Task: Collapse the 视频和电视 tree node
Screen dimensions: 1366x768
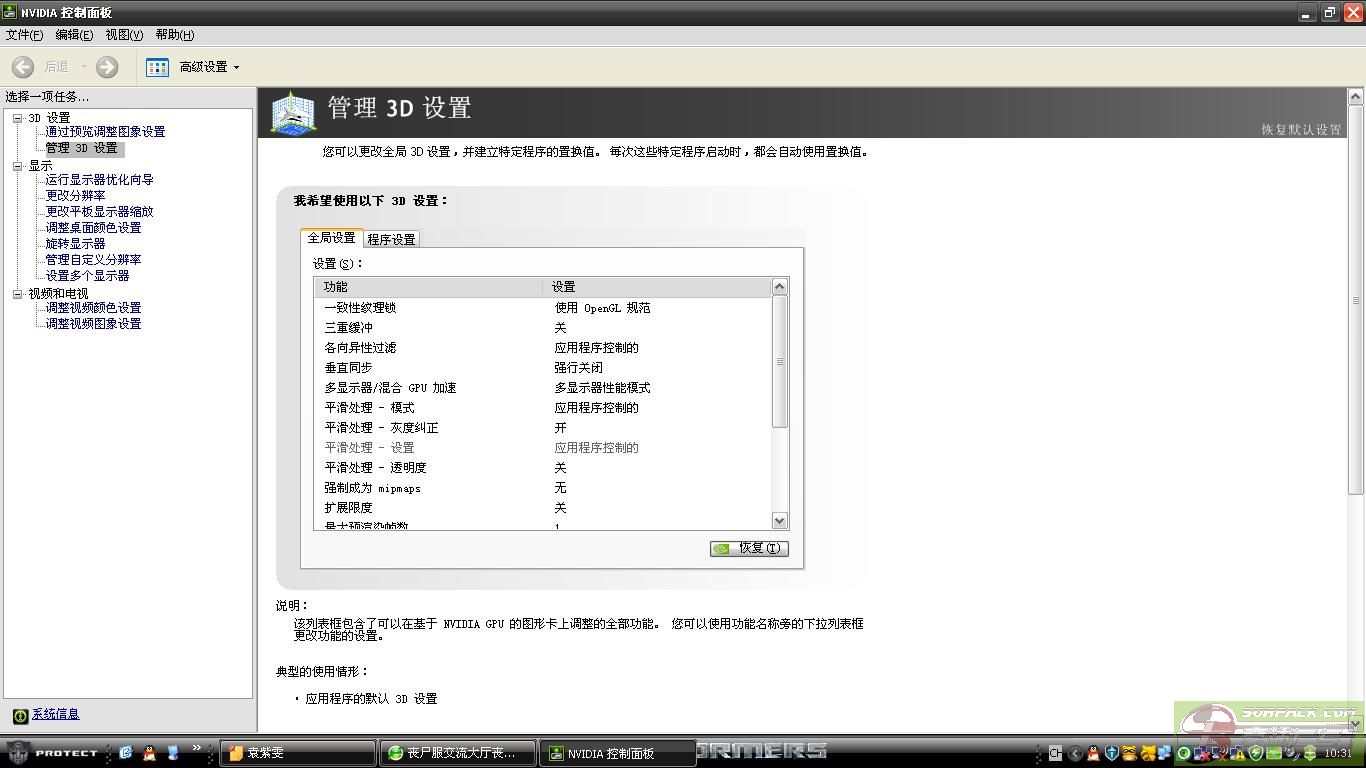Action: coord(17,294)
